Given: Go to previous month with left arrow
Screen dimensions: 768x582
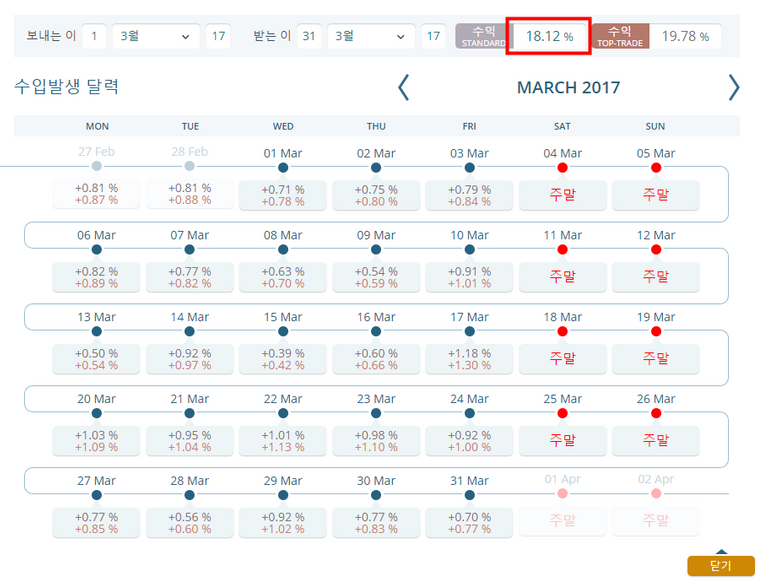Looking at the screenshot, I should pos(404,87).
